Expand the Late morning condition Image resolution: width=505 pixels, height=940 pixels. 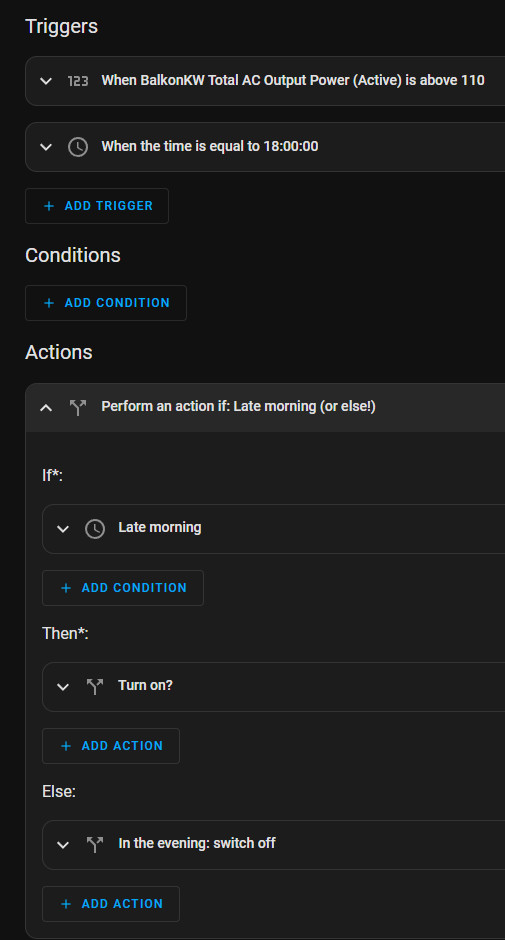click(x=62, y=529)
